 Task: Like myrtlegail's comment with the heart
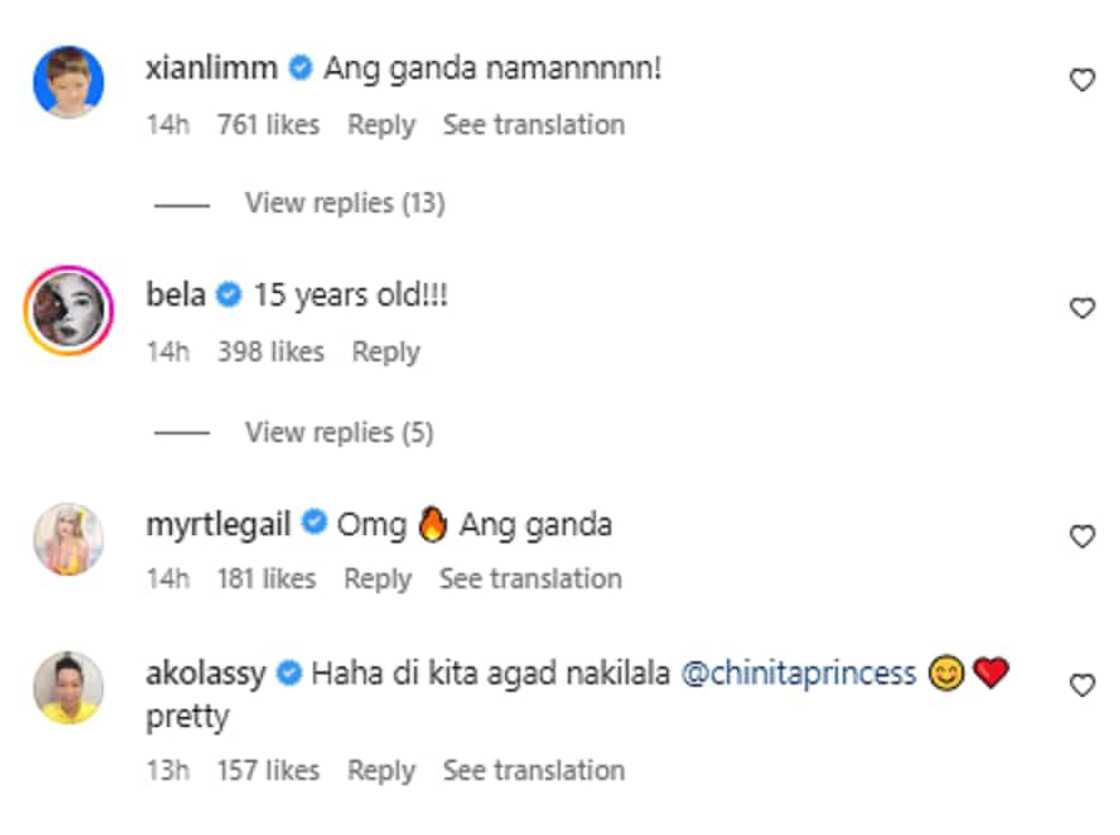[1082, 537]
